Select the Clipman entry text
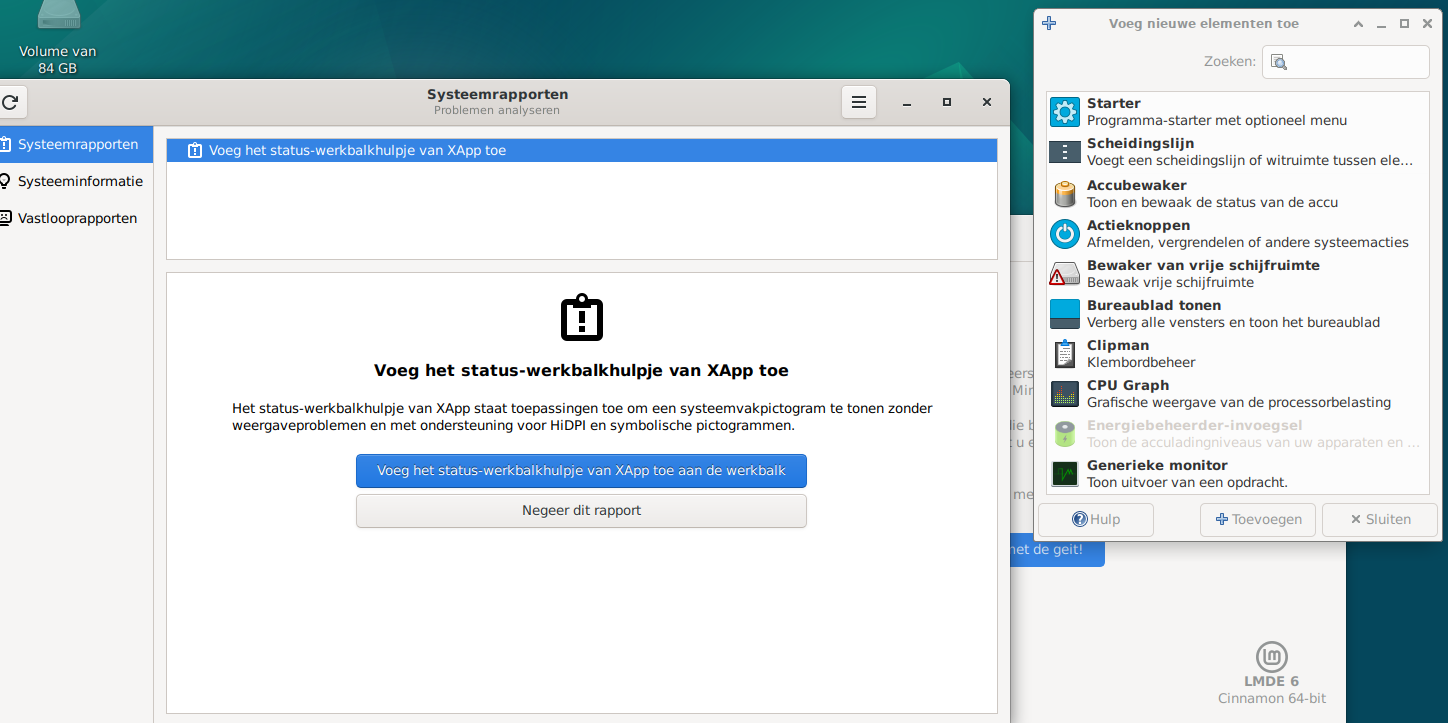1448x723 pixels. [1141, 353]
